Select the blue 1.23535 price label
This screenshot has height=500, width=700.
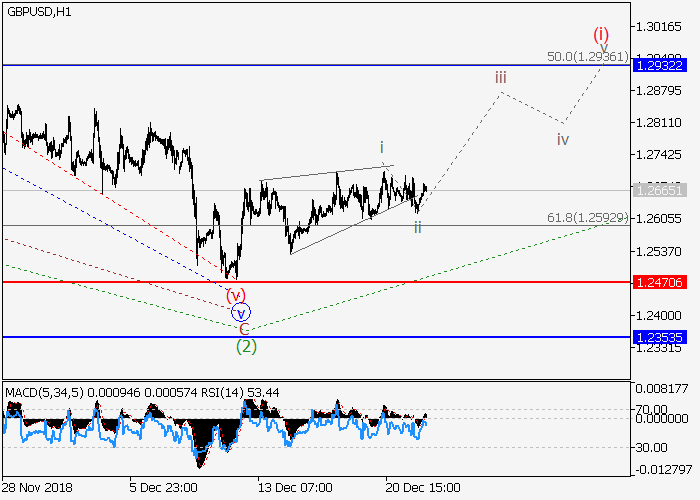point(659,337)
